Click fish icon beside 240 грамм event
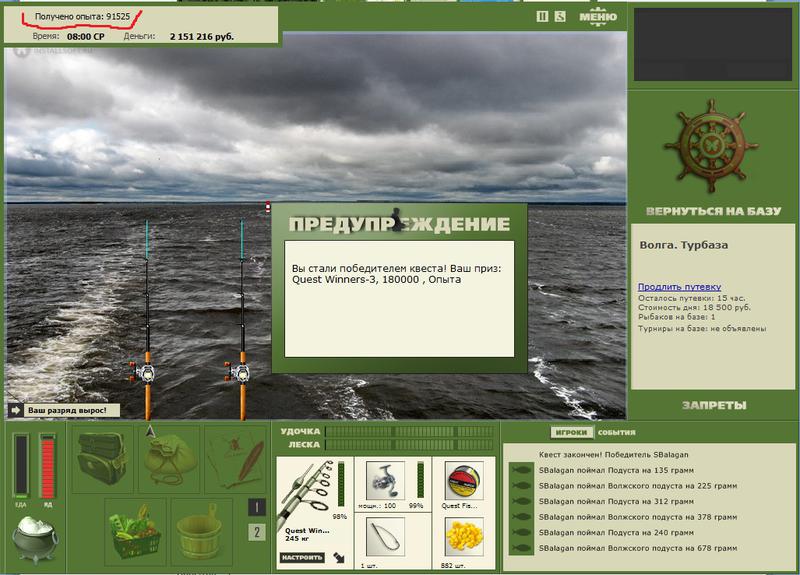This screenshot has width=800, height=575. [521, 533]
